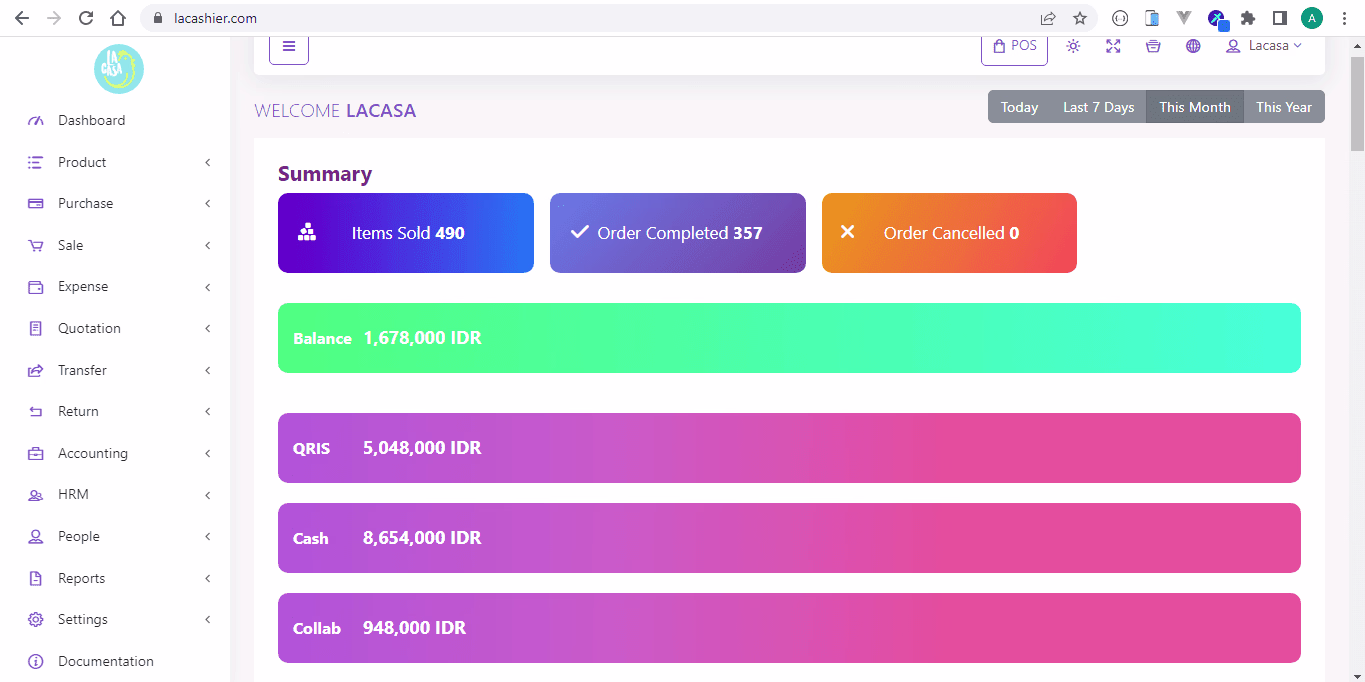Select the Today filter tab

tap(1019, 107)
